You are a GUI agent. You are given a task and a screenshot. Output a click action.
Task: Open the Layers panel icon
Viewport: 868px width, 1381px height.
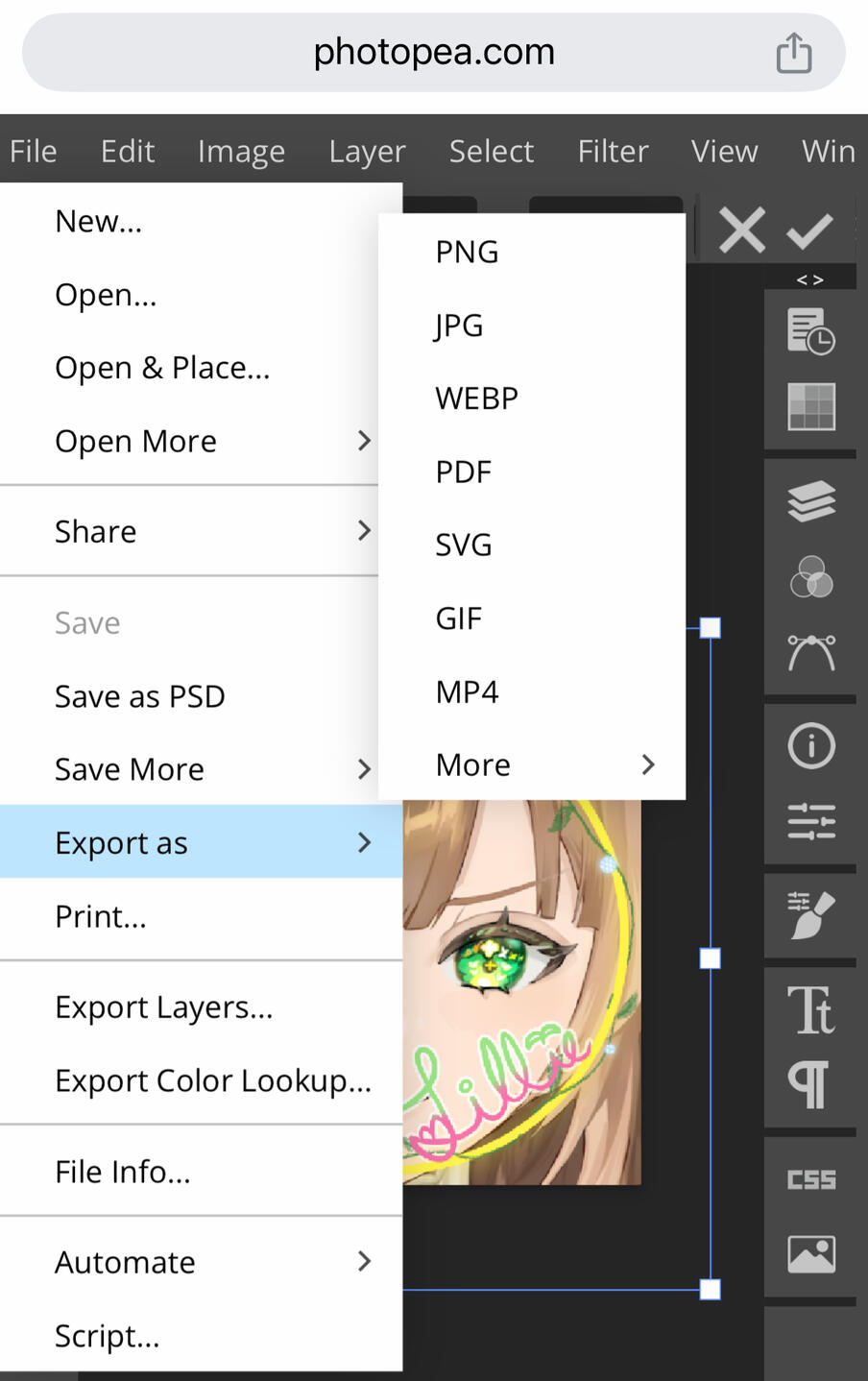click(x=811, y=501)
